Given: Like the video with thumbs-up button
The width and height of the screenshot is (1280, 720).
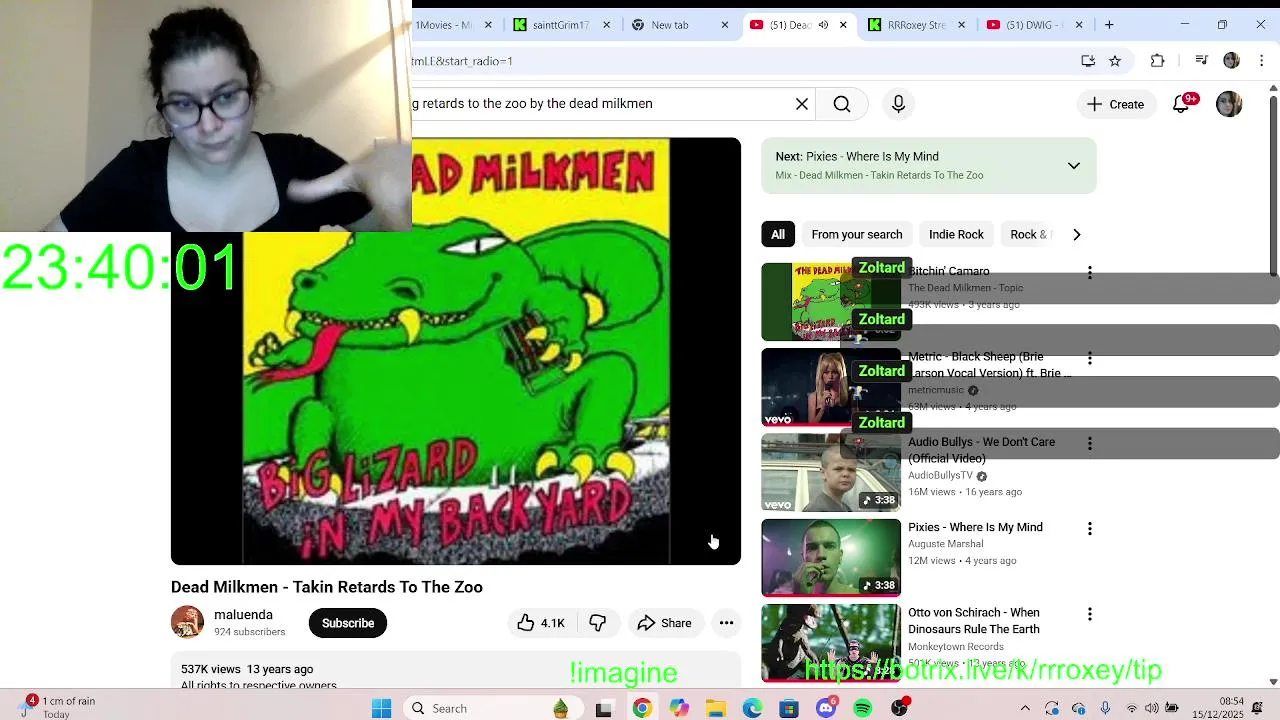Looking at the screenshot, I should [x=541, y=623].
